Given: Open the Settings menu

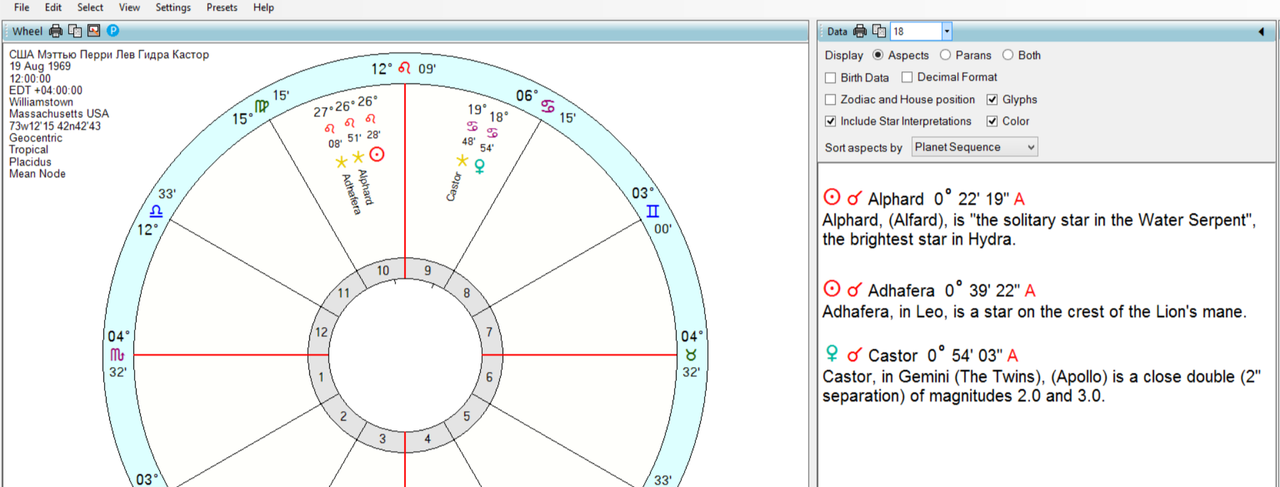Looking at the screenshot, I should [x=173, y=7].
